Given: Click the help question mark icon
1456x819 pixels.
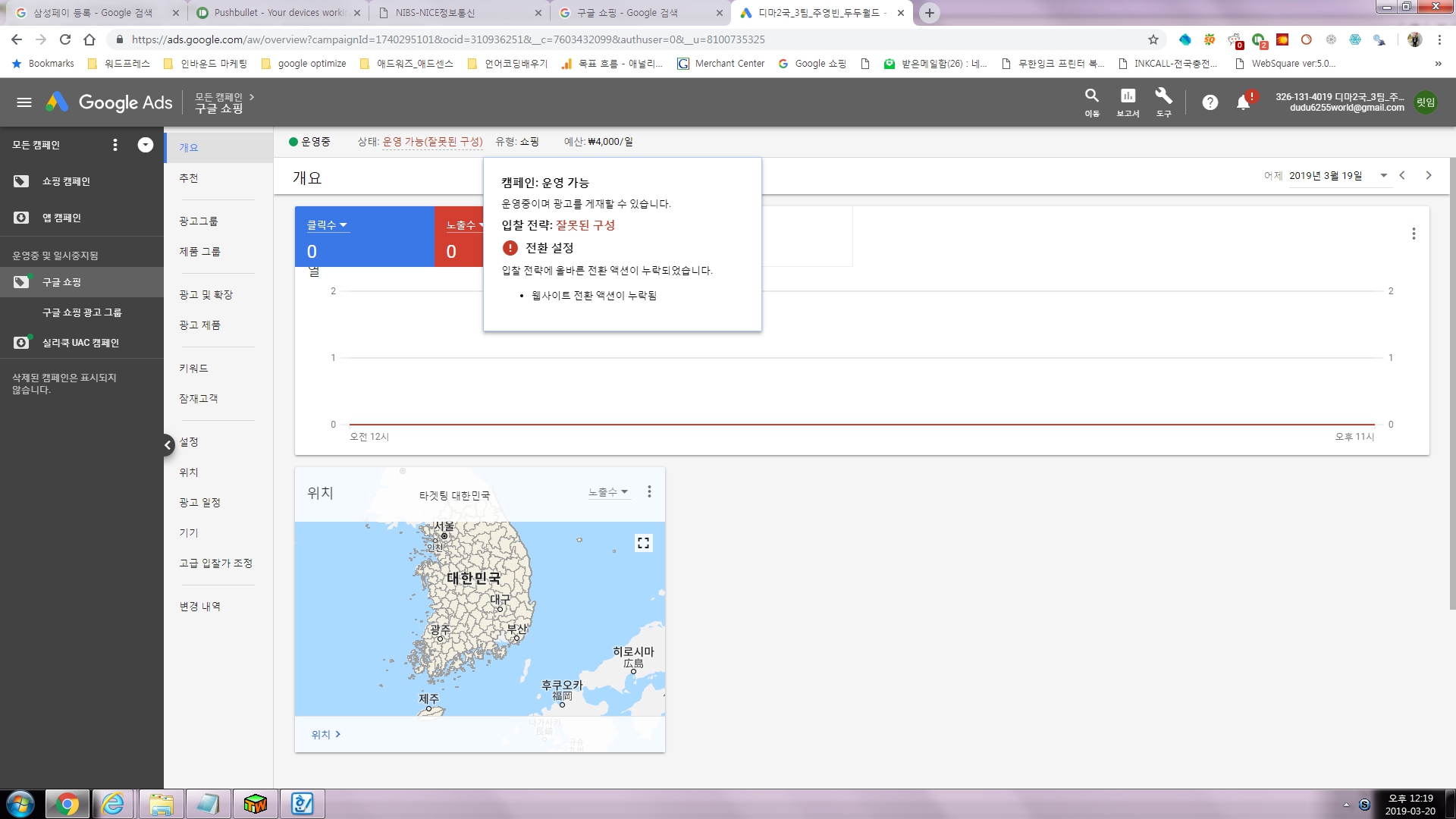Looking at the screenshot, I should point(1210,102).
